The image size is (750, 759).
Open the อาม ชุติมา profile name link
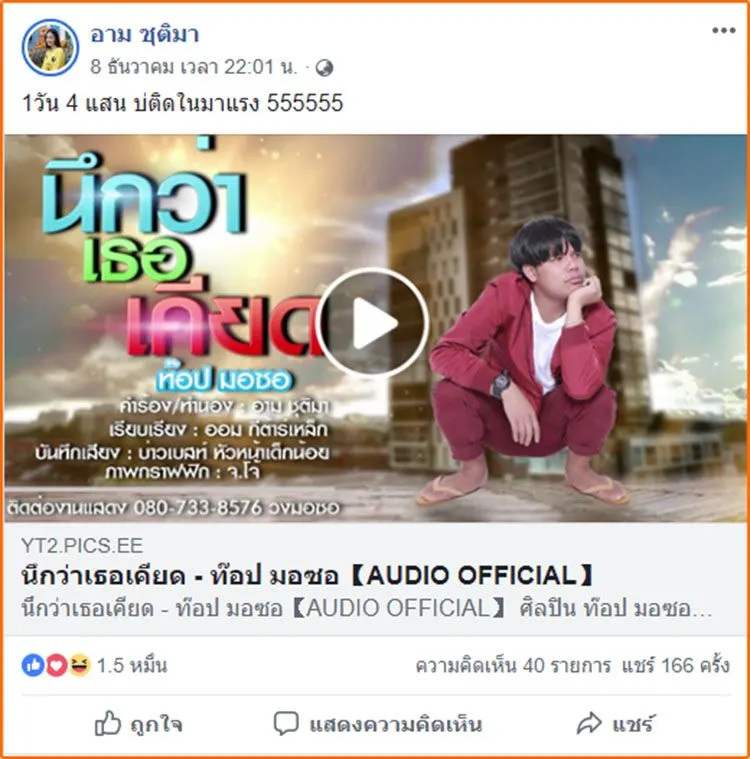point(144,35)
